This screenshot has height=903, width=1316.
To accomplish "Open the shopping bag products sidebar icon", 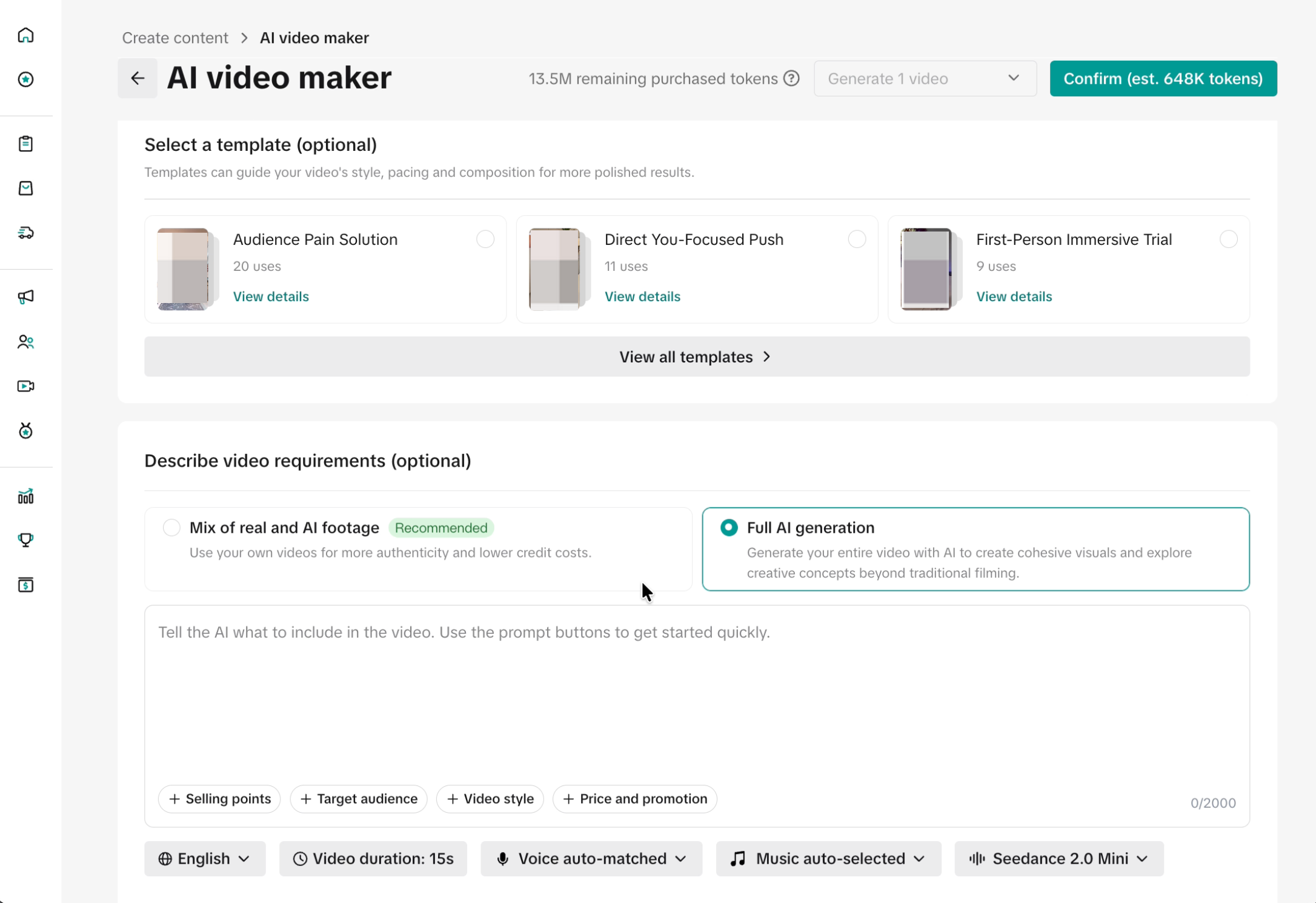I will tap(25, 188).
